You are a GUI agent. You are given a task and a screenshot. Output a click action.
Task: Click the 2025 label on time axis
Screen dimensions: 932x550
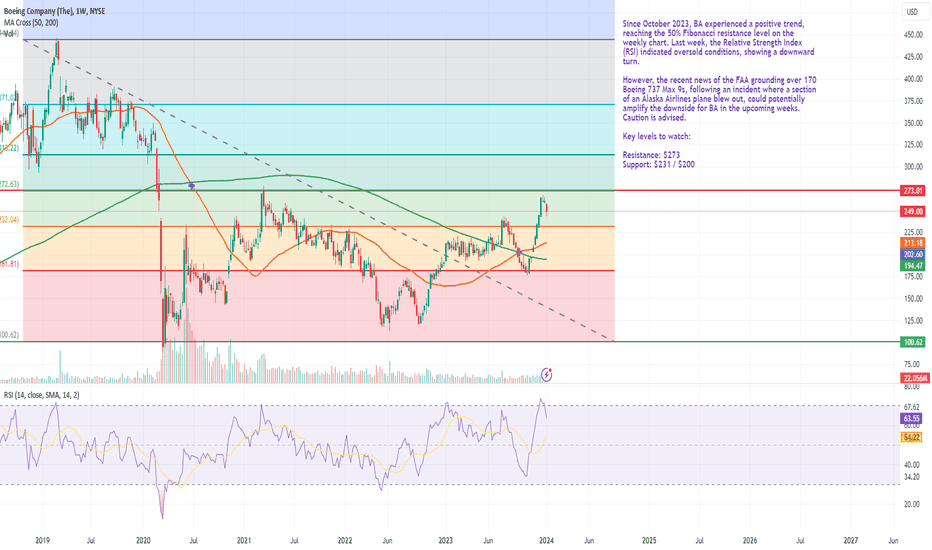[649, 540]
